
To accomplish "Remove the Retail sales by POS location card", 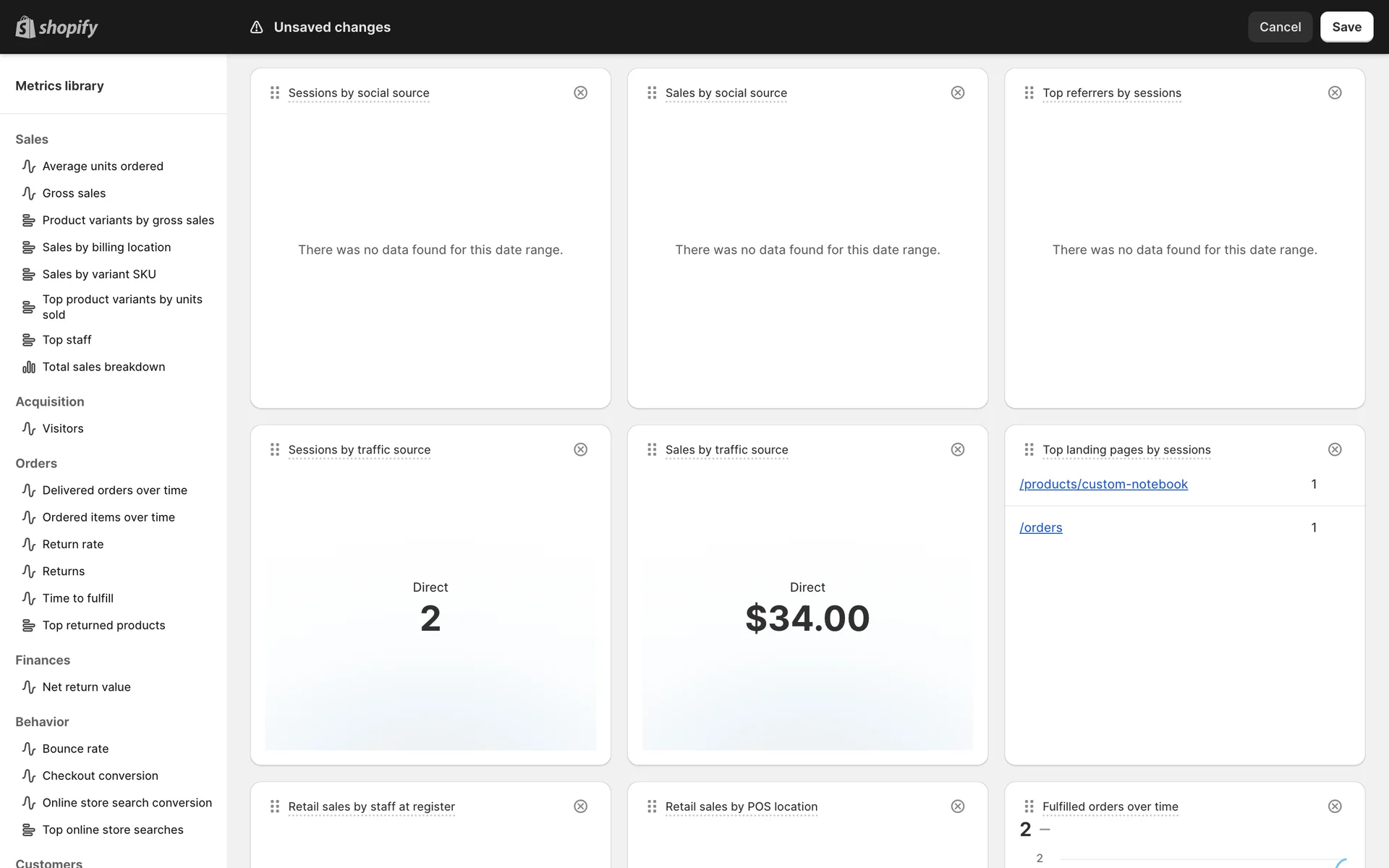I will (957, 807).
